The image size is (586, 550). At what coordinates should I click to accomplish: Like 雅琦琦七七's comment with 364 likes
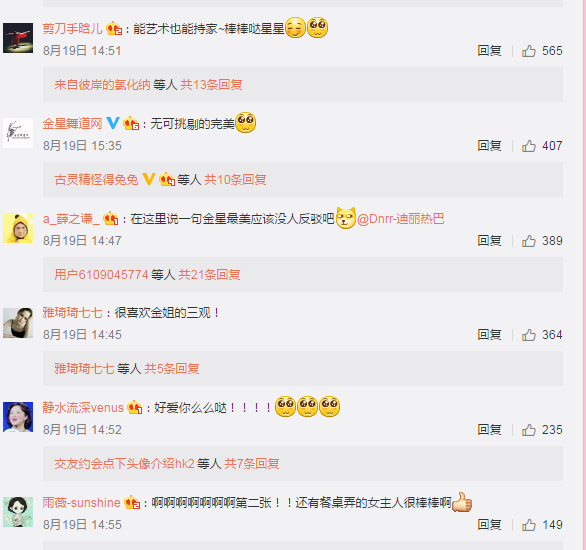point(529,335)
